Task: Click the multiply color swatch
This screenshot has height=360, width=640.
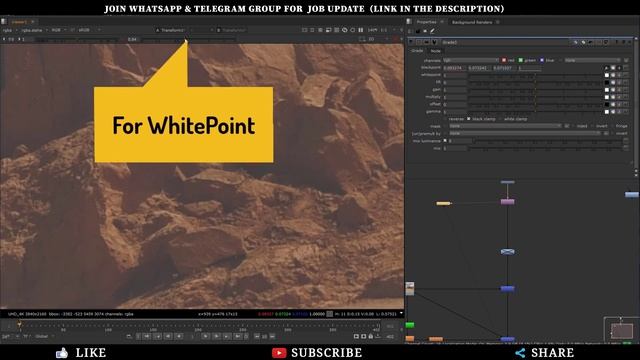Action: click(607, 97)
